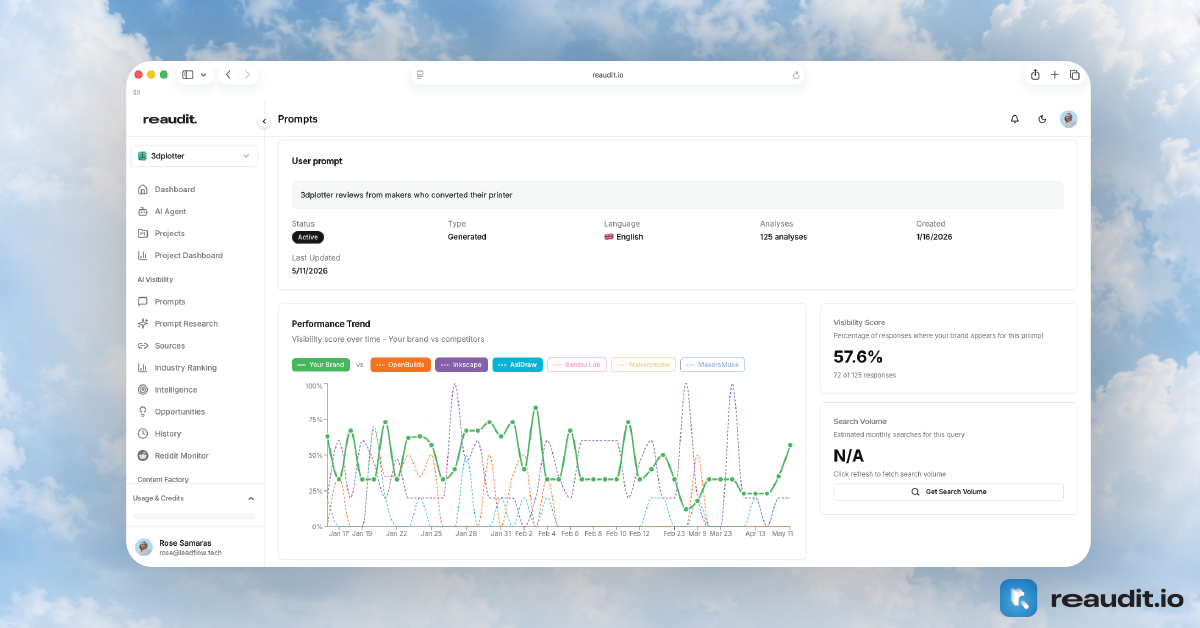Show the tab overview icon

[1075, 75]
